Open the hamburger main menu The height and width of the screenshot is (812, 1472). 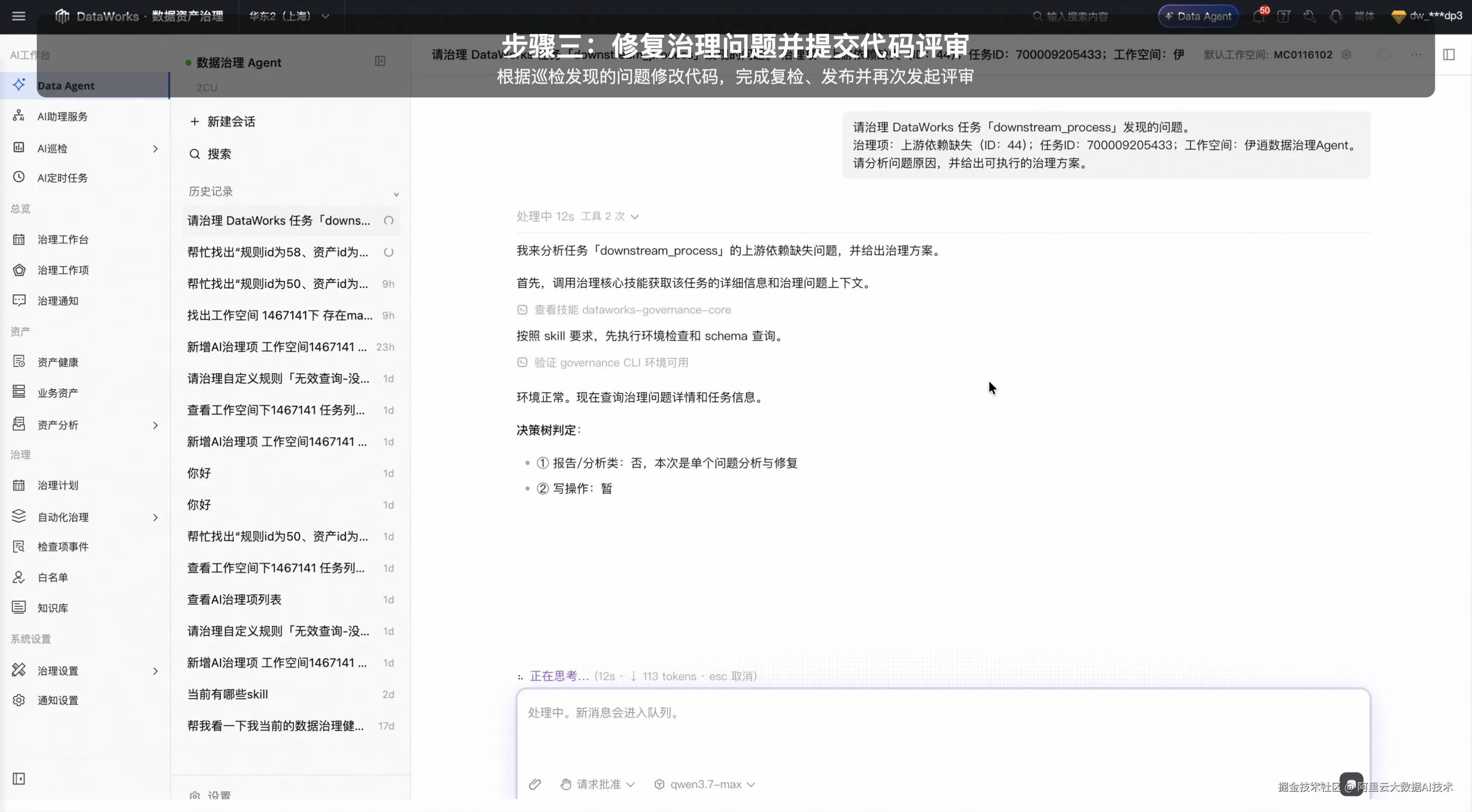pos(19,16)
